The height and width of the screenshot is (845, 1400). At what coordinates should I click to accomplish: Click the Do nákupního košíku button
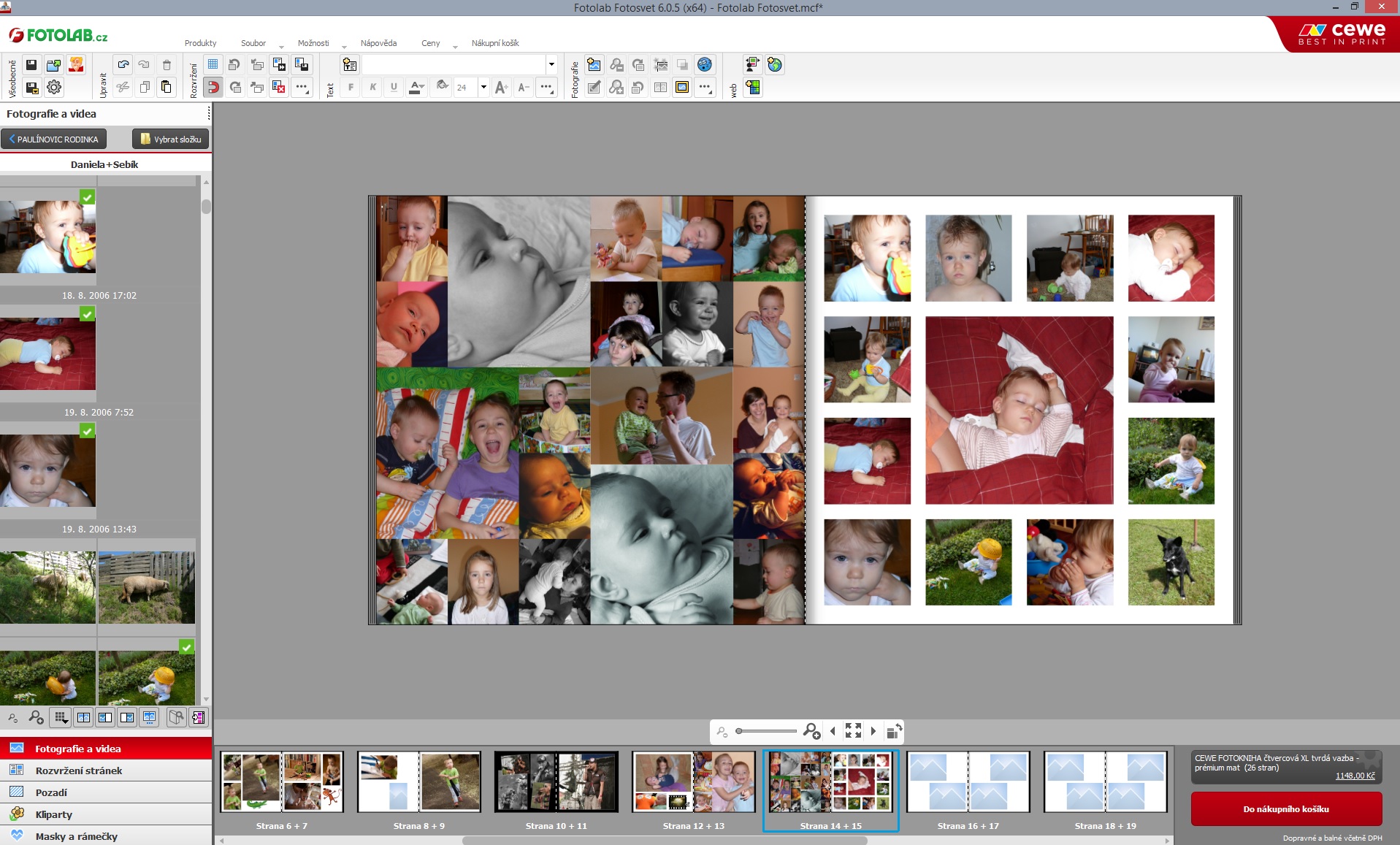click(x=1286, y=809)
